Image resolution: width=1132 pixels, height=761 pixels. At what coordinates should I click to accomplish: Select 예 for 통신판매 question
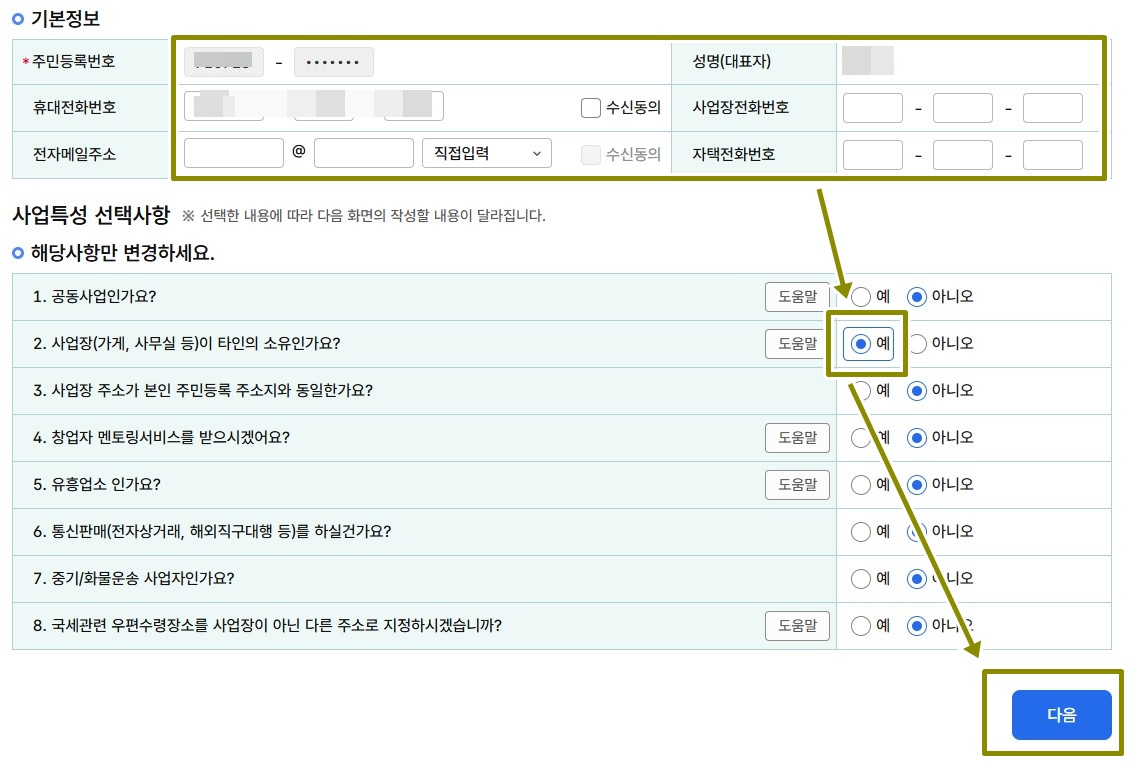[861, 531]
